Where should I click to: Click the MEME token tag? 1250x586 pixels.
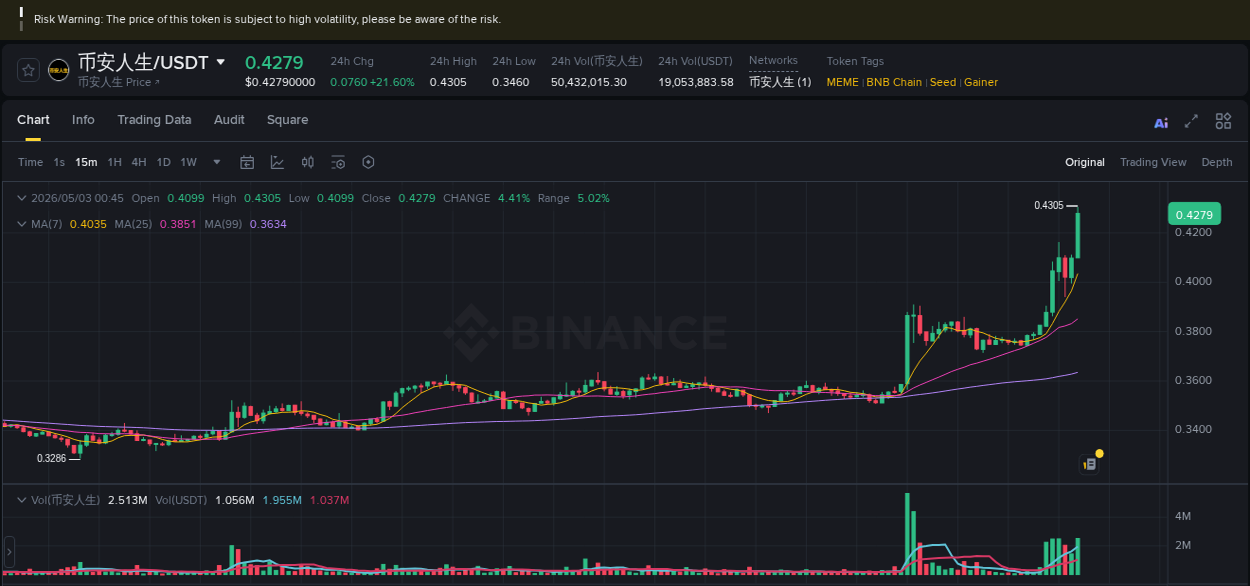842,82
